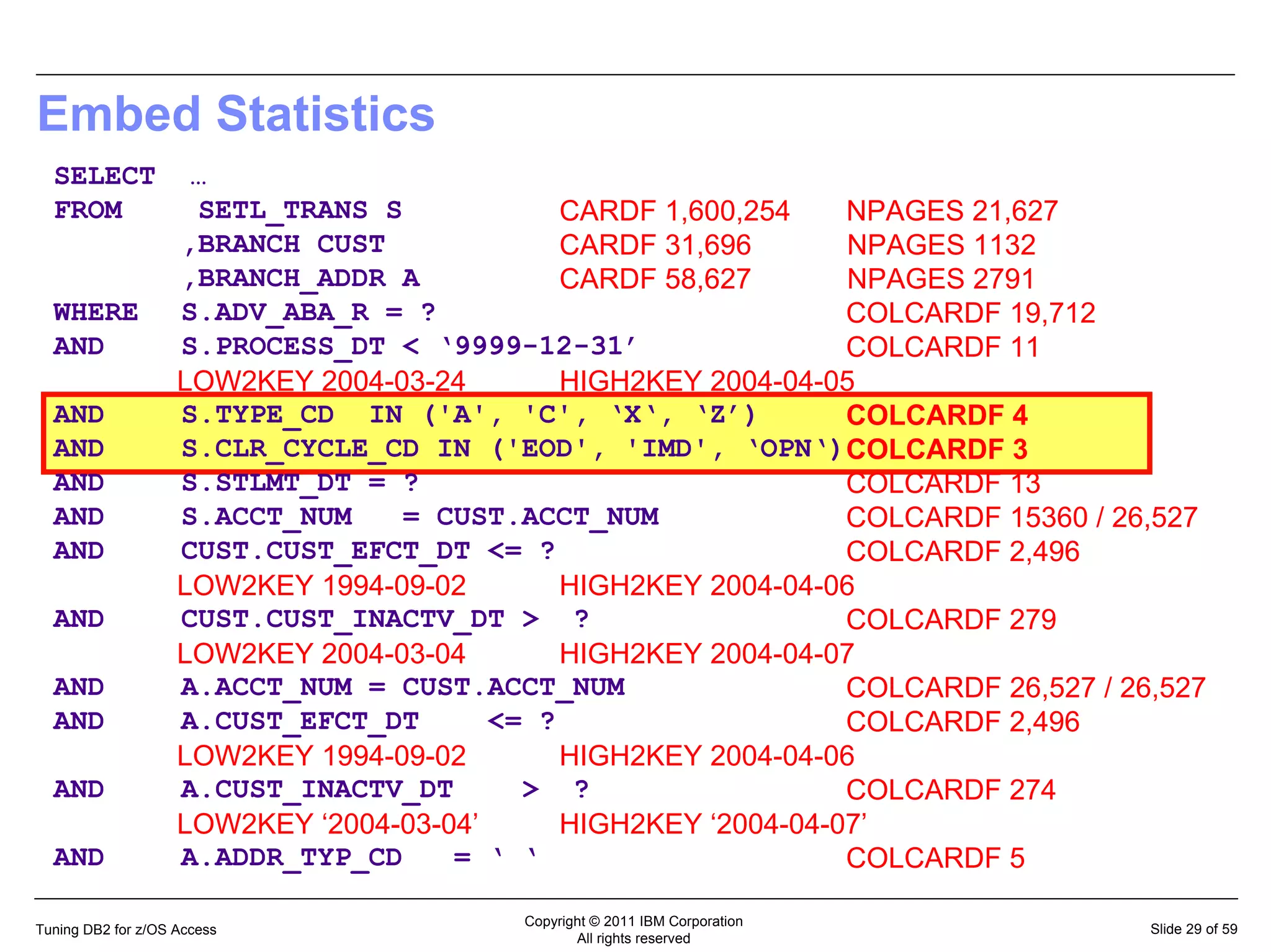Image resolution: width=1271 pixels, height=952 pixels.
Task: Click 'Copyright © 2011 IBM Corporation' footer
Action: tap(634, 921)
